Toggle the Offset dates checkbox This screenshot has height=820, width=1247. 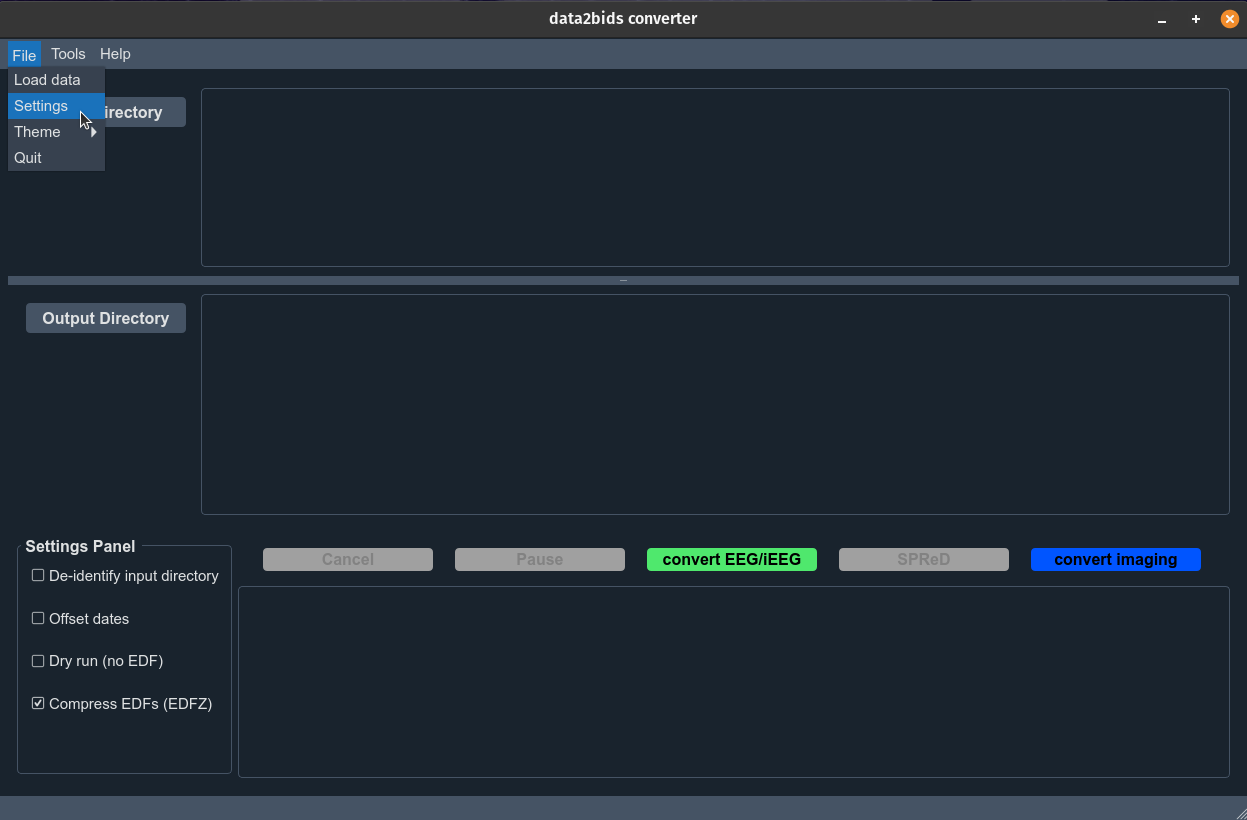(x=38, y=619)
